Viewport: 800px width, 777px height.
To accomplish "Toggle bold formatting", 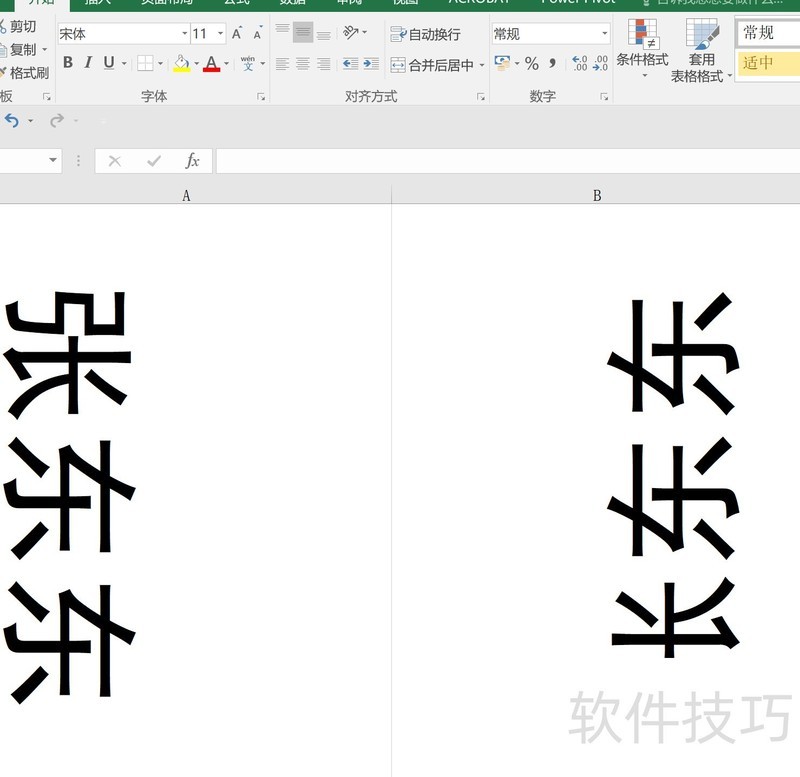I will pos(68,63).
